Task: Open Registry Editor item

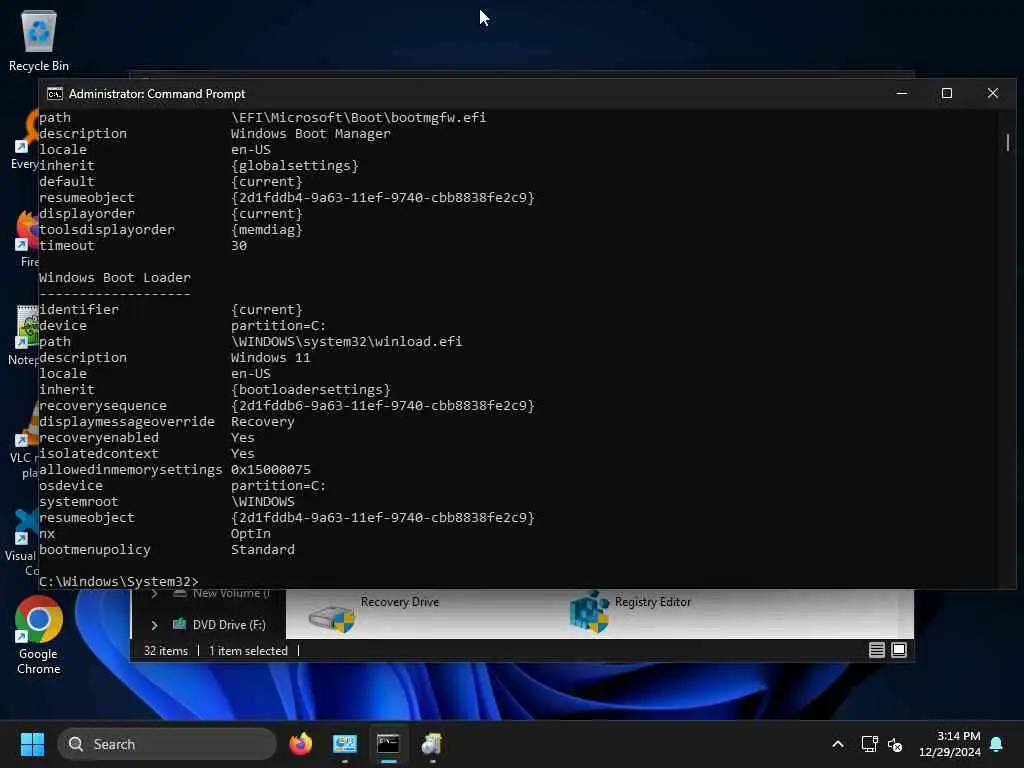Action: tap(631, 613)
